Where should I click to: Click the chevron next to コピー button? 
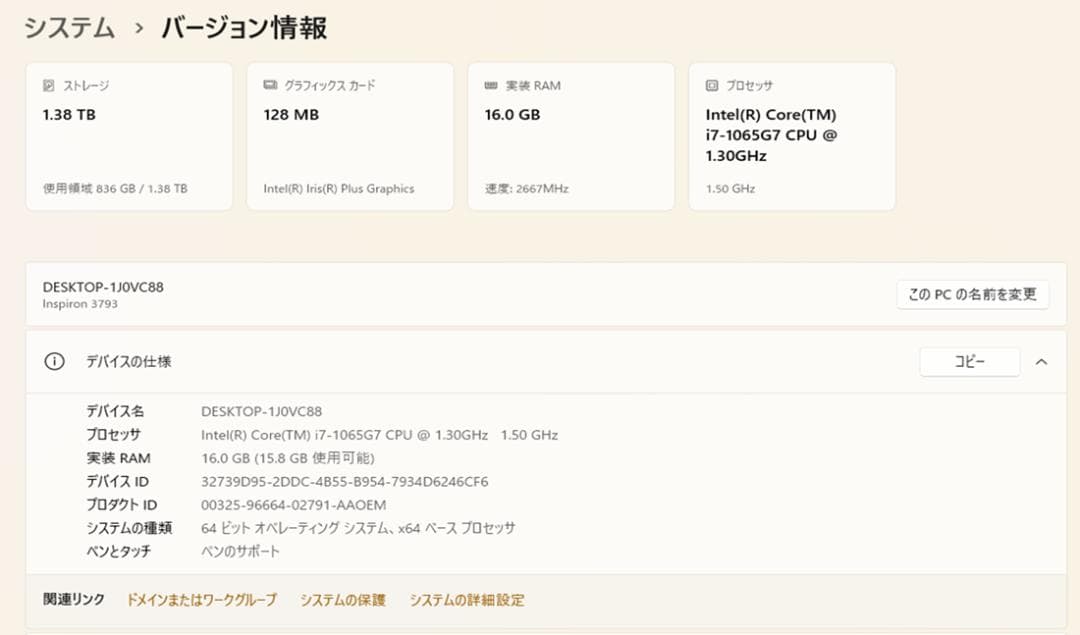[1040, 362]
